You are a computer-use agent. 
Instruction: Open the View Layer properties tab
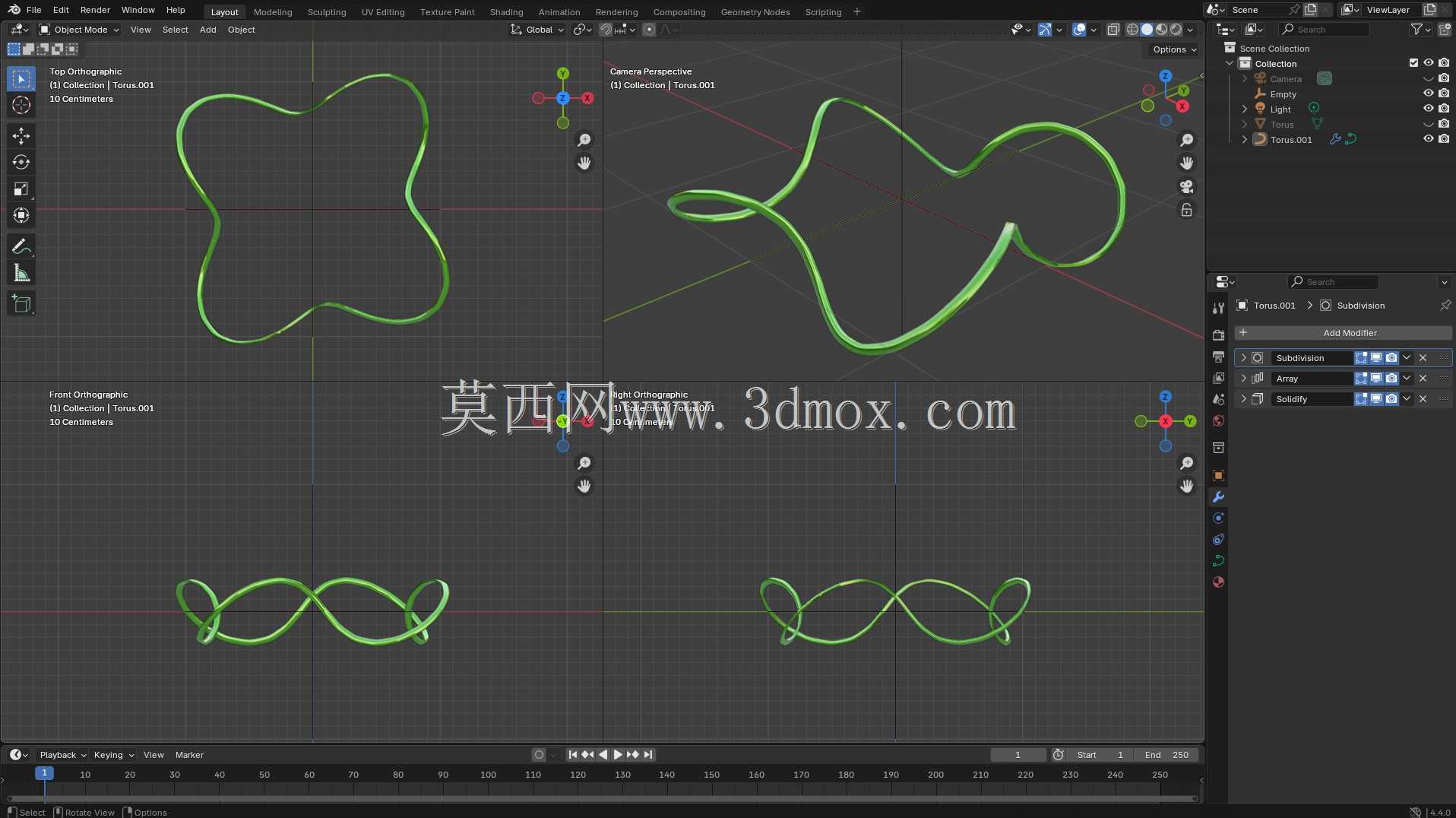pos(1218,378)
